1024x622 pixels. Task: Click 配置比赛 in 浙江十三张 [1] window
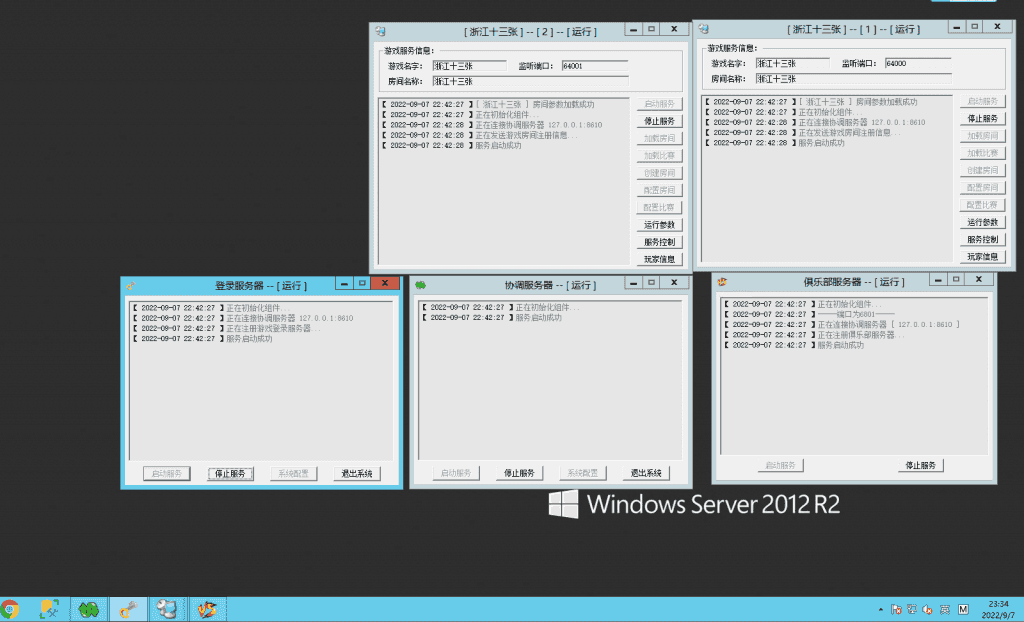[x=982, y=205]
